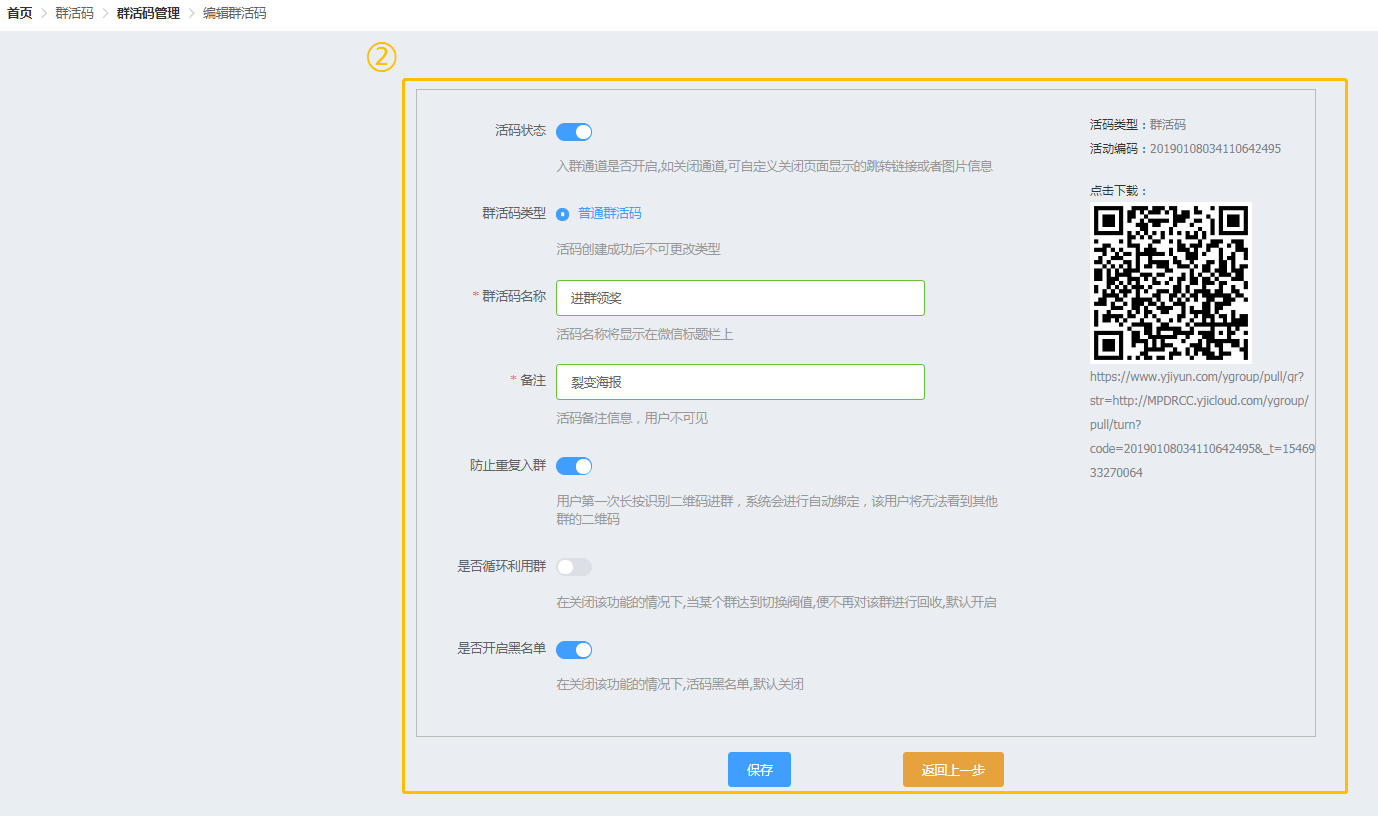Click the 备注 input field

pos(740,382)
